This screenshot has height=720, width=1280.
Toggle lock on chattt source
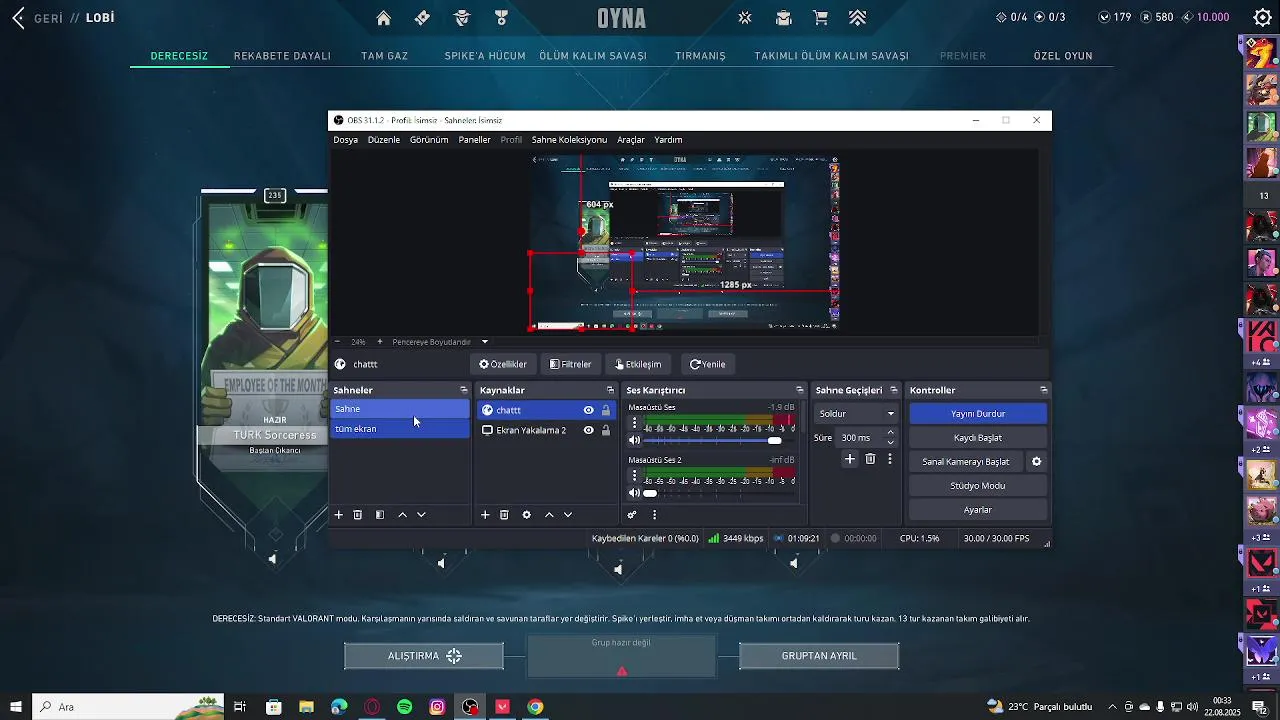tap(606, 410)
